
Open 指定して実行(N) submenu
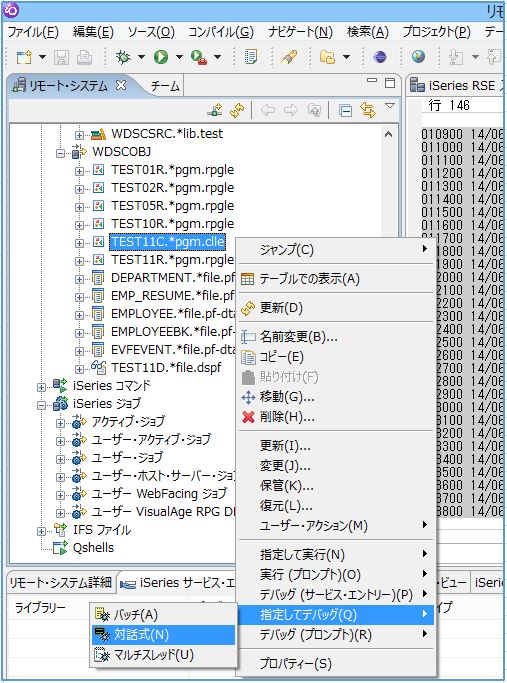click(x=336, y=555)
